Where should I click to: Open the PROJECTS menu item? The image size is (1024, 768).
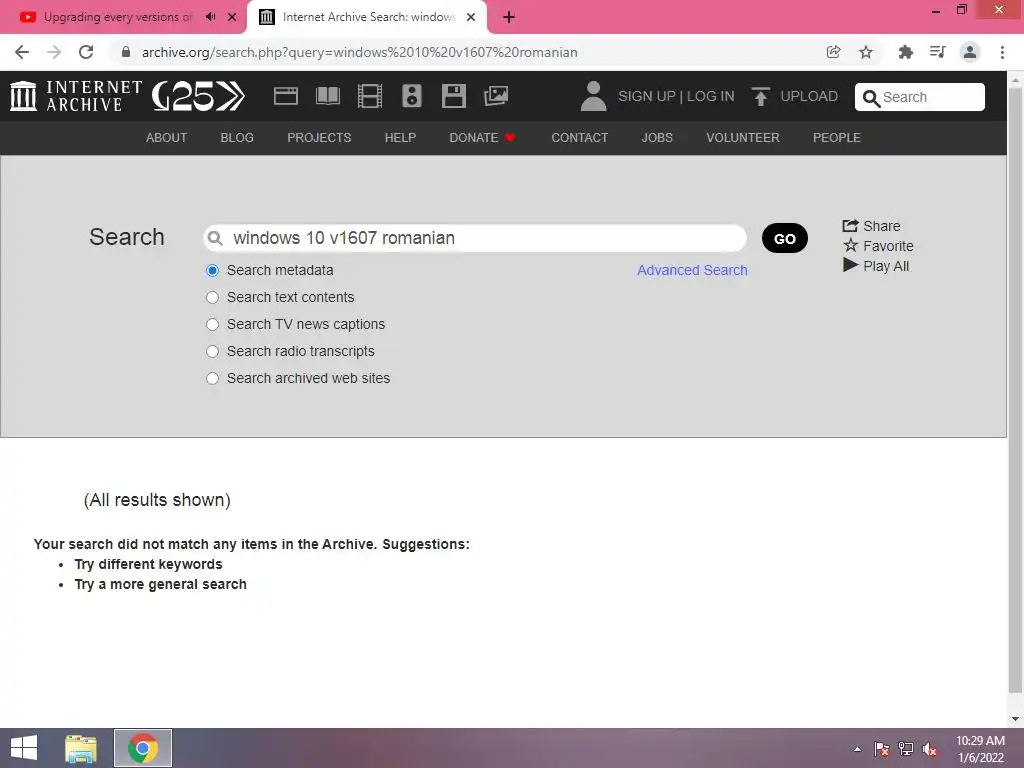click(319, 138)
